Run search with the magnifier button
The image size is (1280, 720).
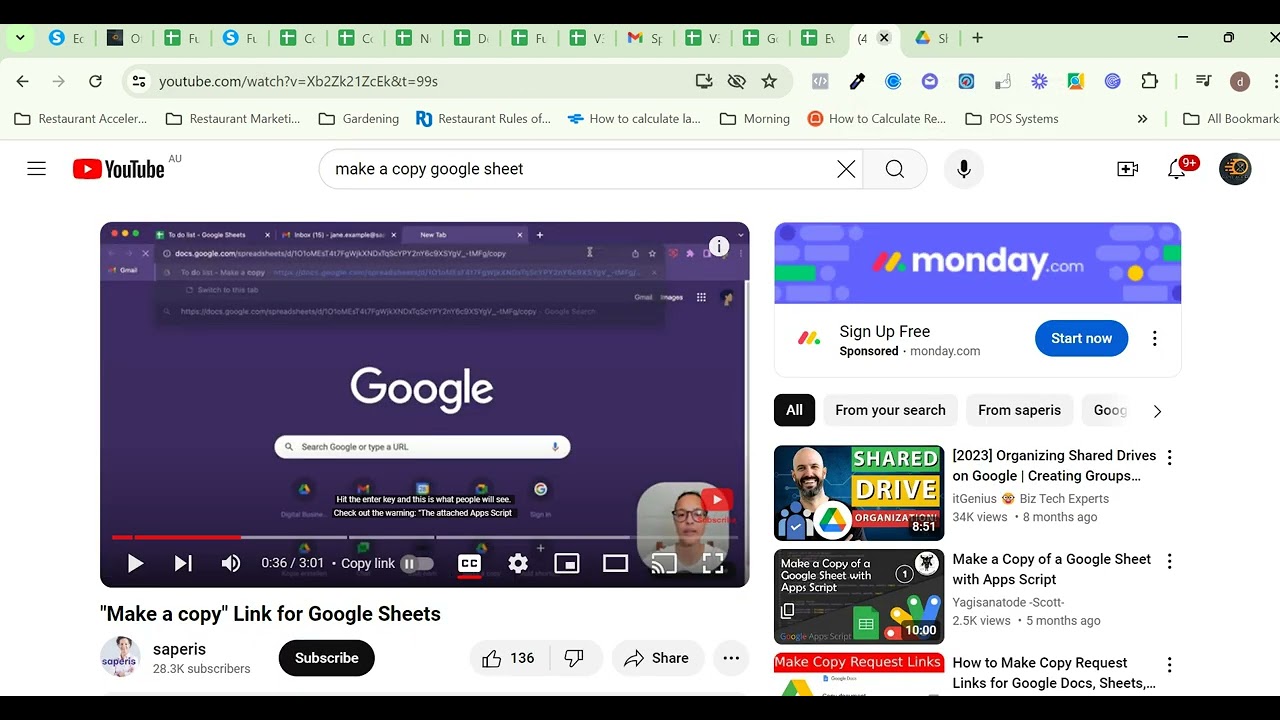tap(895, 169)
